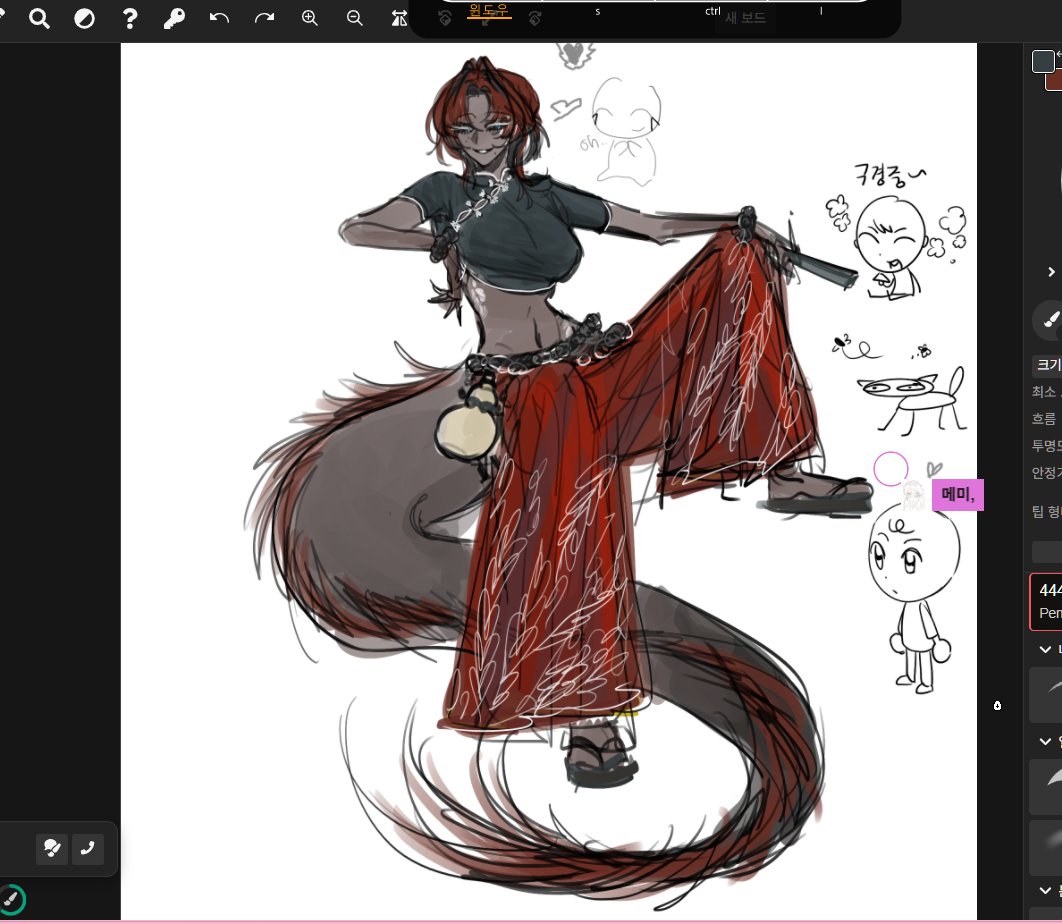Collapse the first brush group chevron
This screenshot has height=924, width=1062.
[x=1045, y=649]
